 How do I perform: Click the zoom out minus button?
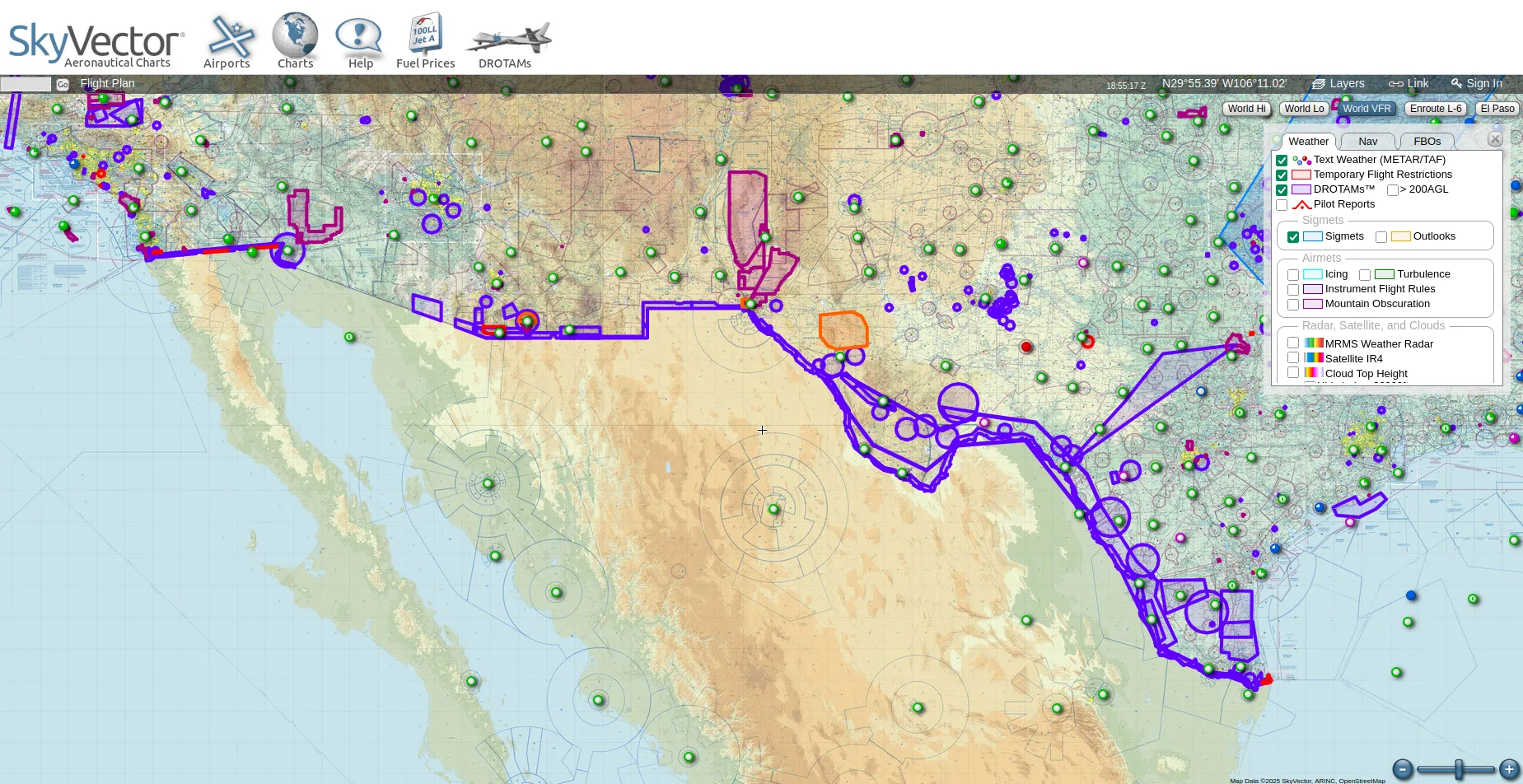click(1403, 770)
